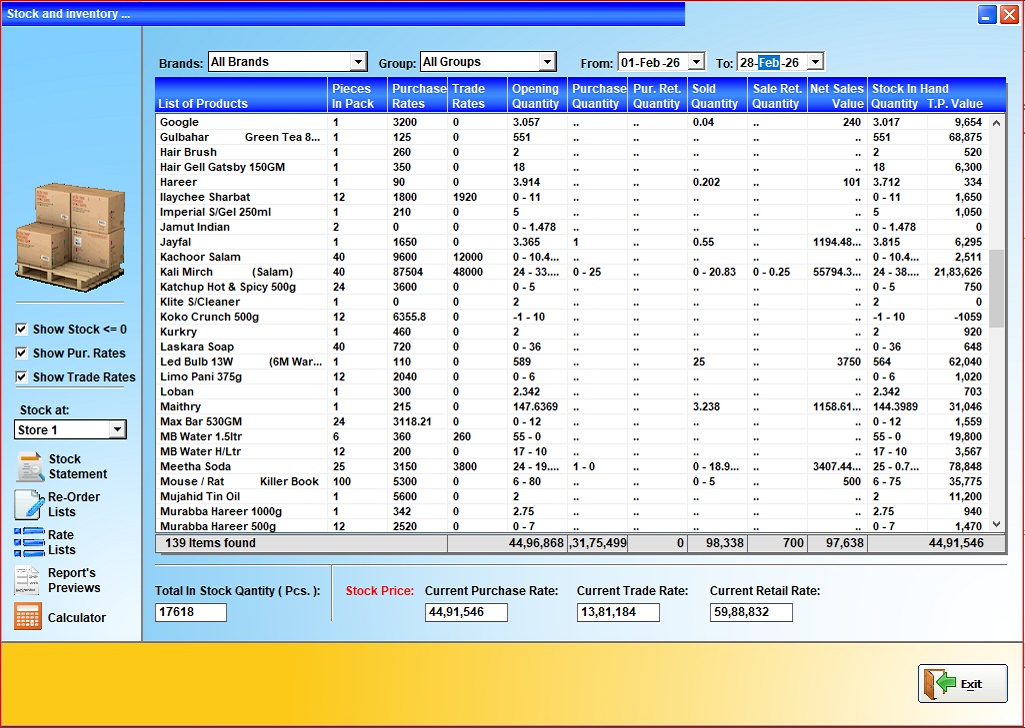Click the Opening Quantity column header

point(537,95)
